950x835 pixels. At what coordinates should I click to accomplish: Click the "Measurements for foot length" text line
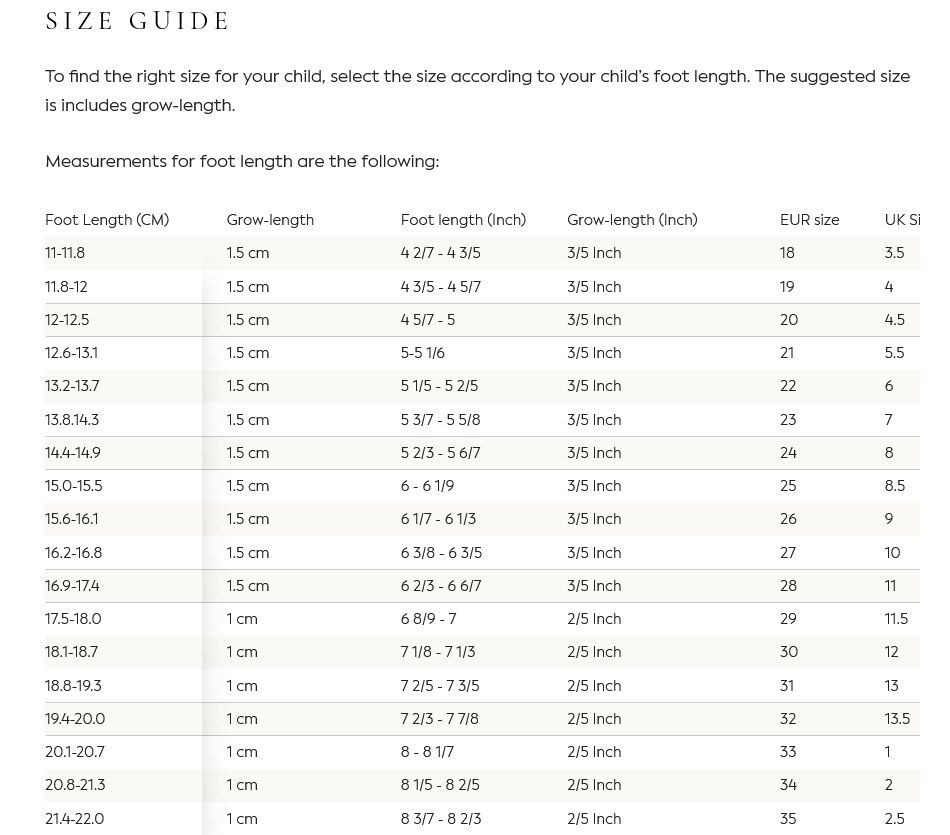tap(242, 161)
